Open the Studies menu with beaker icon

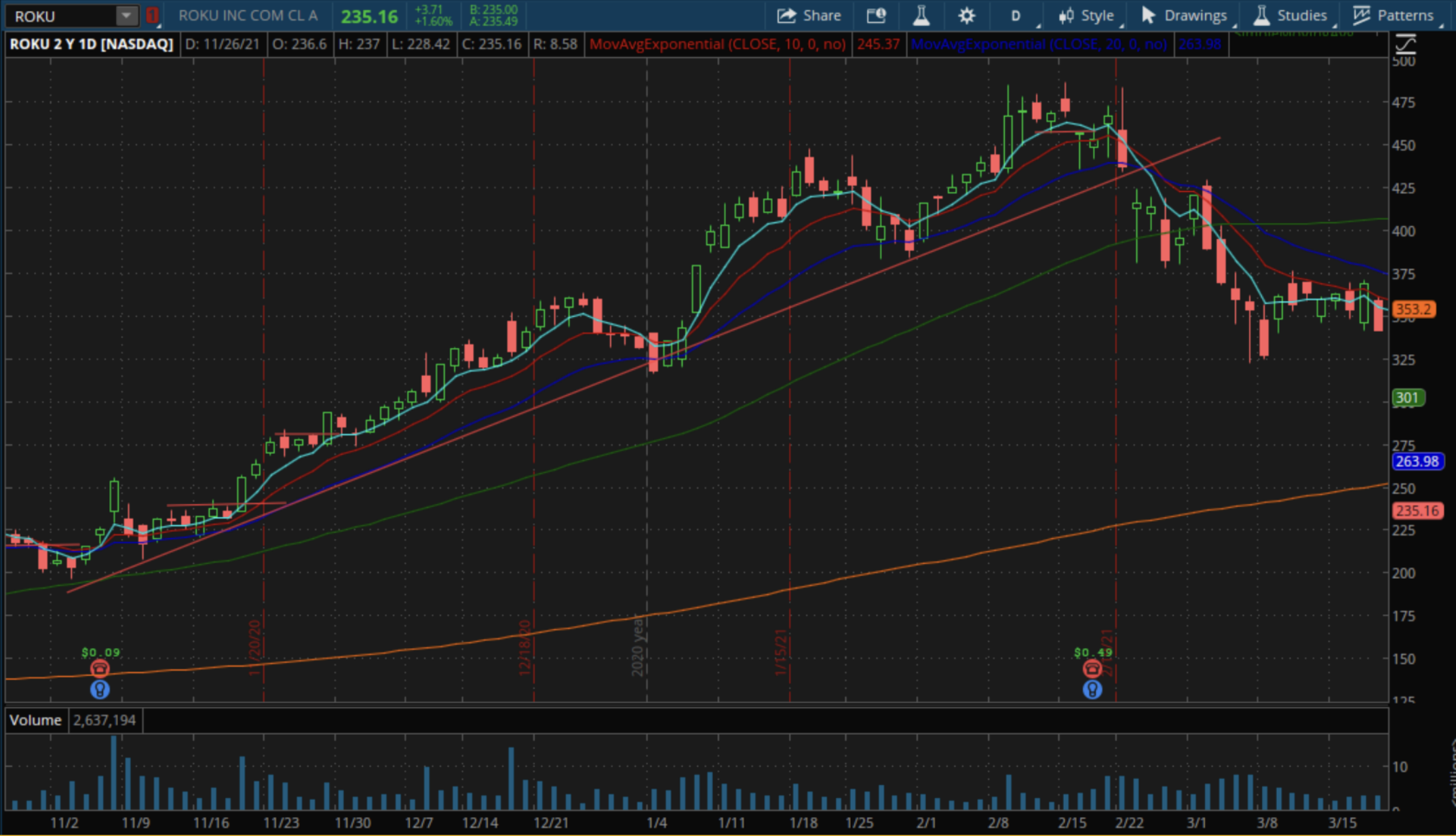1290,15
